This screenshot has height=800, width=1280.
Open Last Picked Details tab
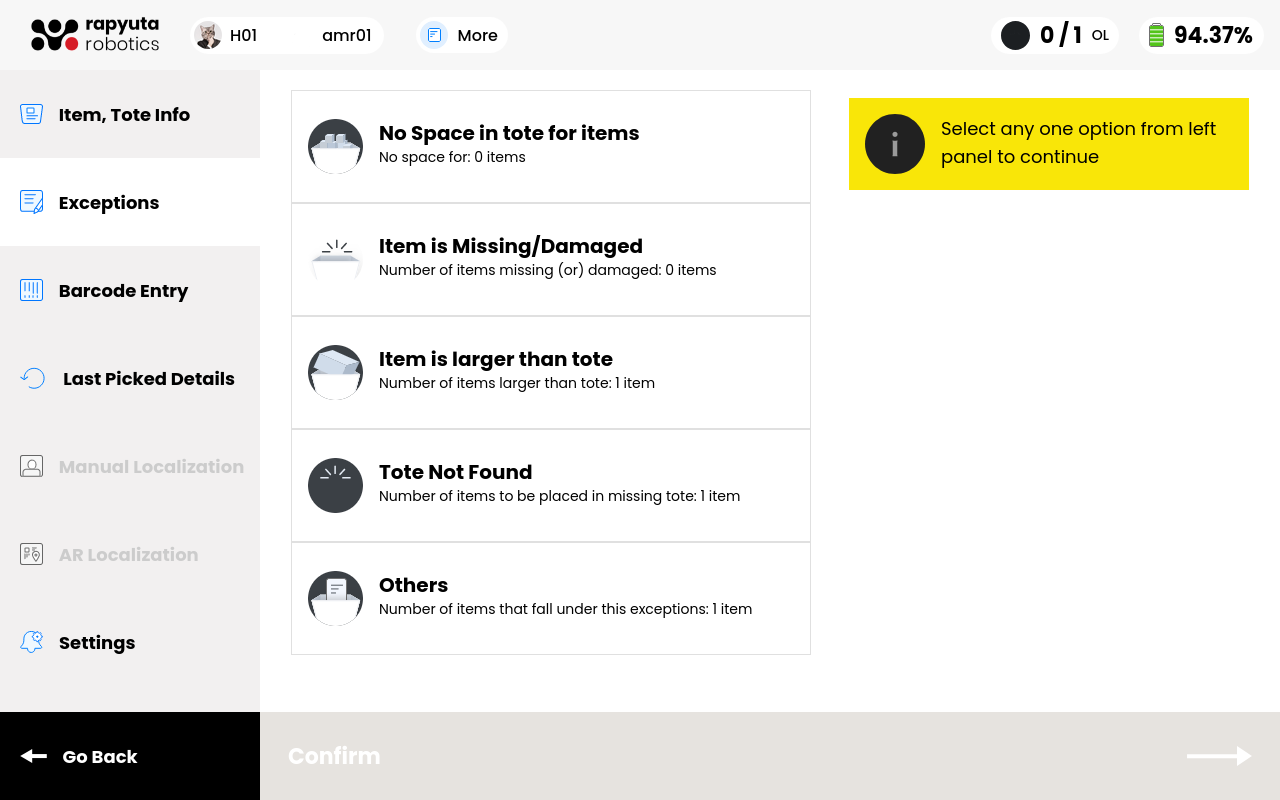tap(130, 378)
